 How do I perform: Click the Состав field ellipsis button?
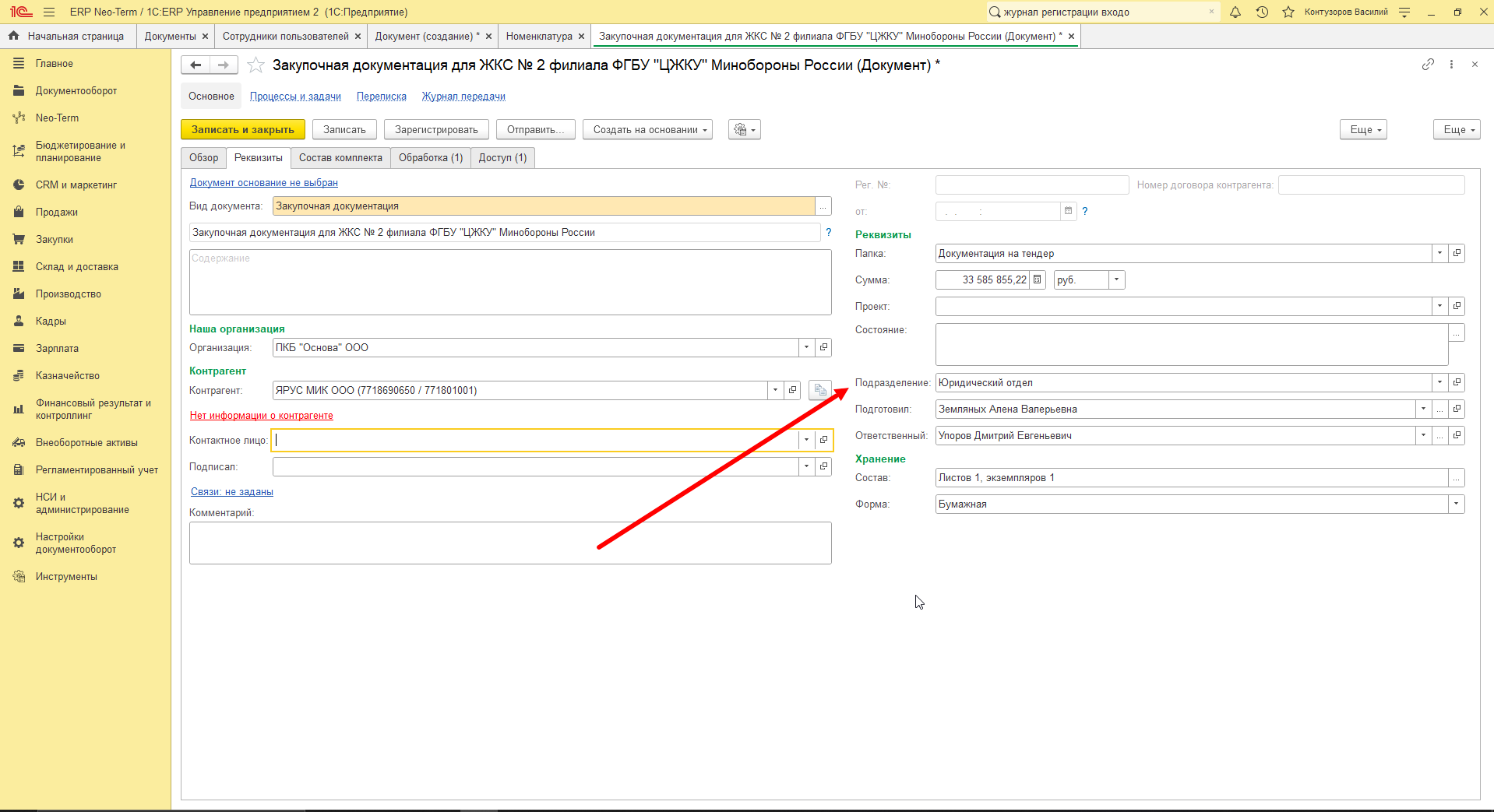(x=1456, y=477)
